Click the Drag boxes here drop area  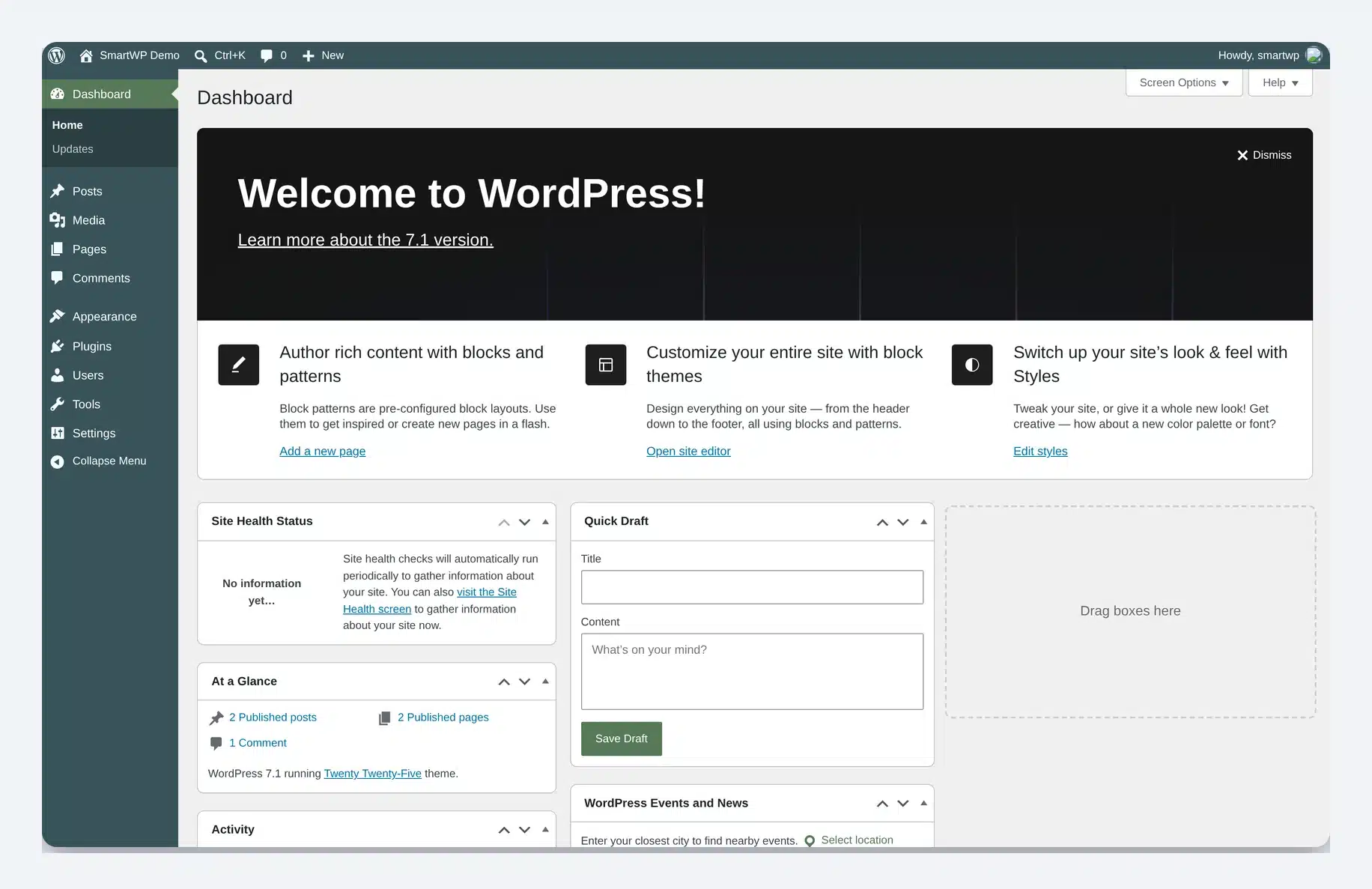(x=1130, y=611)
